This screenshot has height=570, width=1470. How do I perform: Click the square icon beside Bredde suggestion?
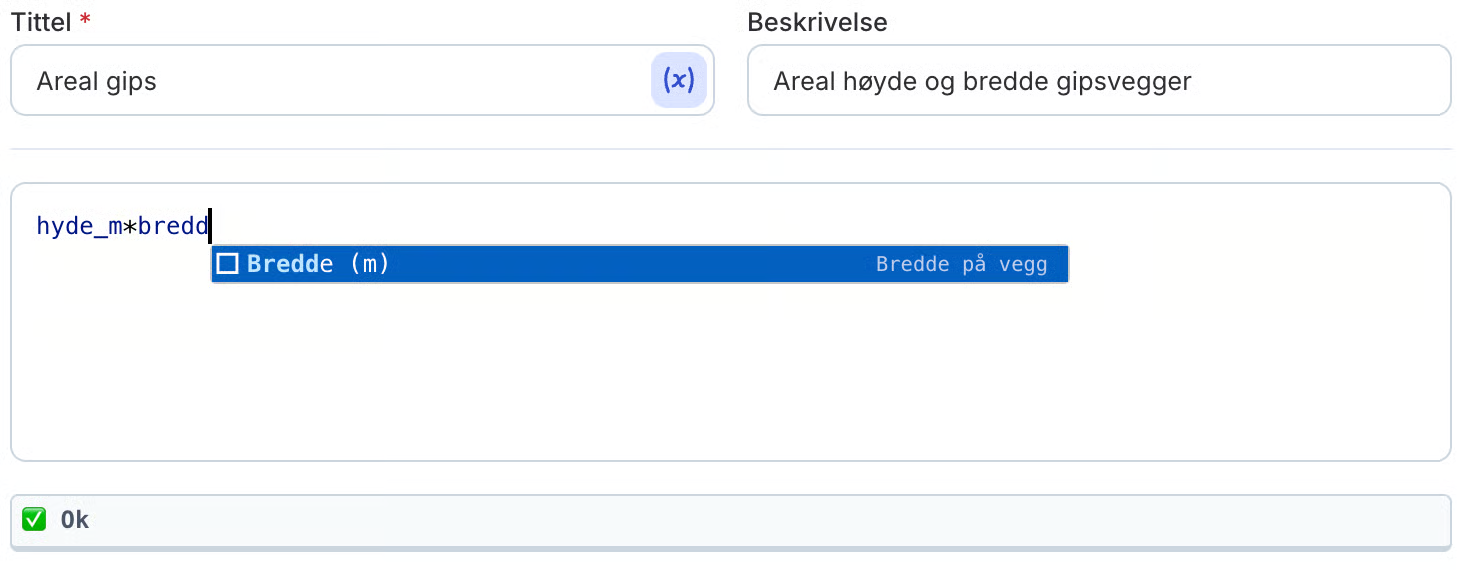click(228, 264)
